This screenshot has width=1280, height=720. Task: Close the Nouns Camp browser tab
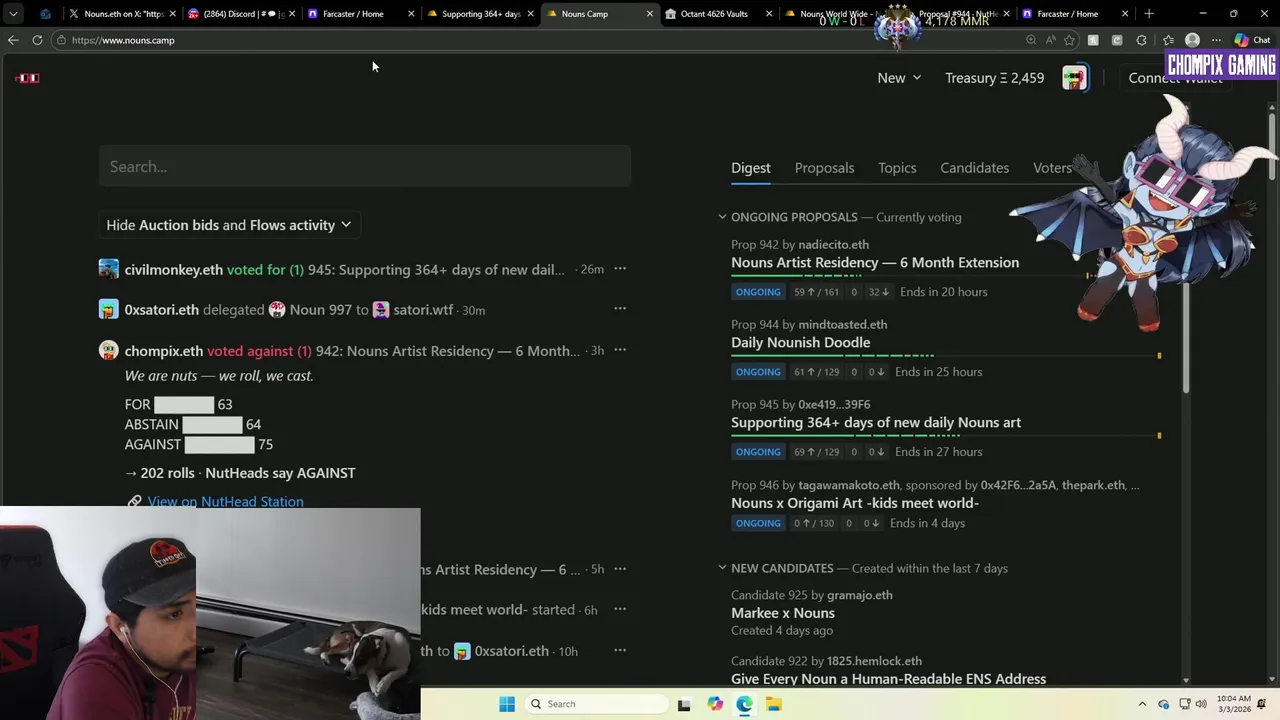click(x=650, y=14)
